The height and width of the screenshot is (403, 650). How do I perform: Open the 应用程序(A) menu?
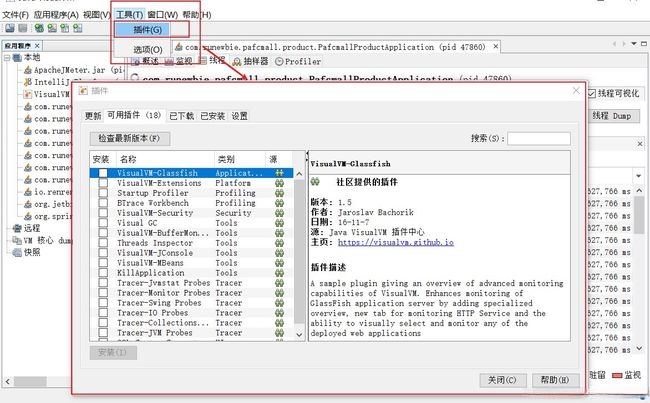pyautogui.click(x=56, y=15)
